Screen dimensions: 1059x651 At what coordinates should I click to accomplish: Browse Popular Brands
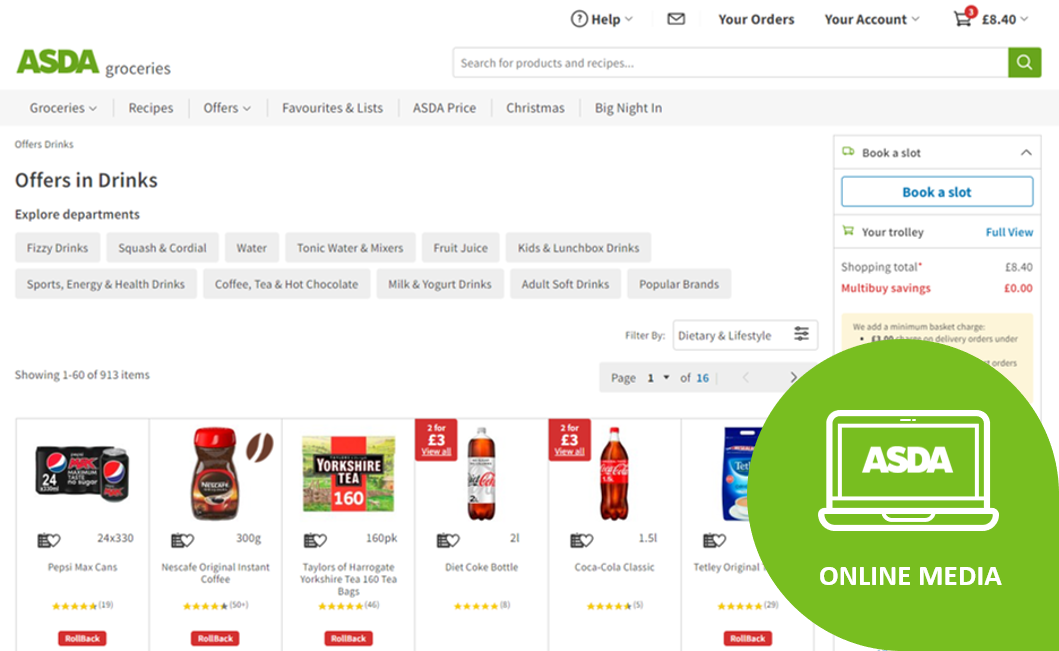(x=679, y=284)
